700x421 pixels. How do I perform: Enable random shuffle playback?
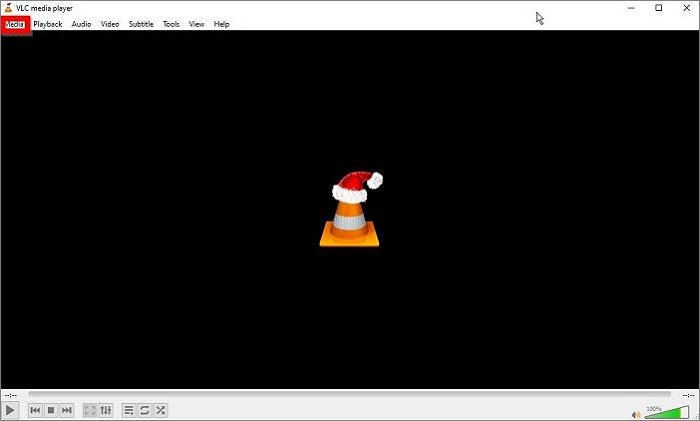(161, 410)
